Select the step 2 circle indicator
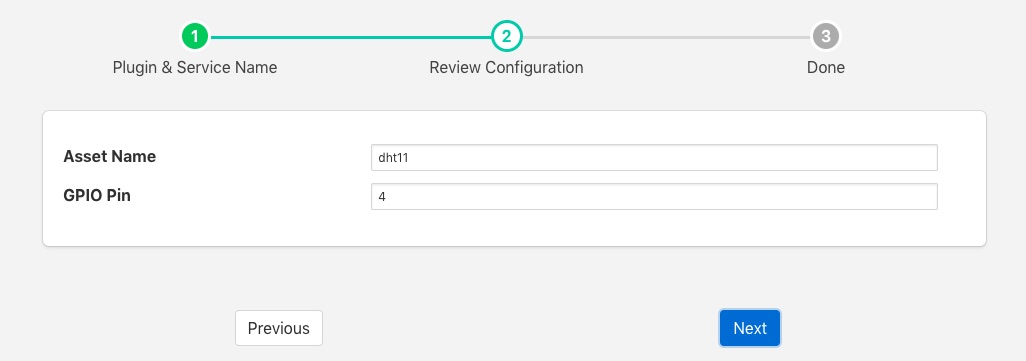 (506, 37)
